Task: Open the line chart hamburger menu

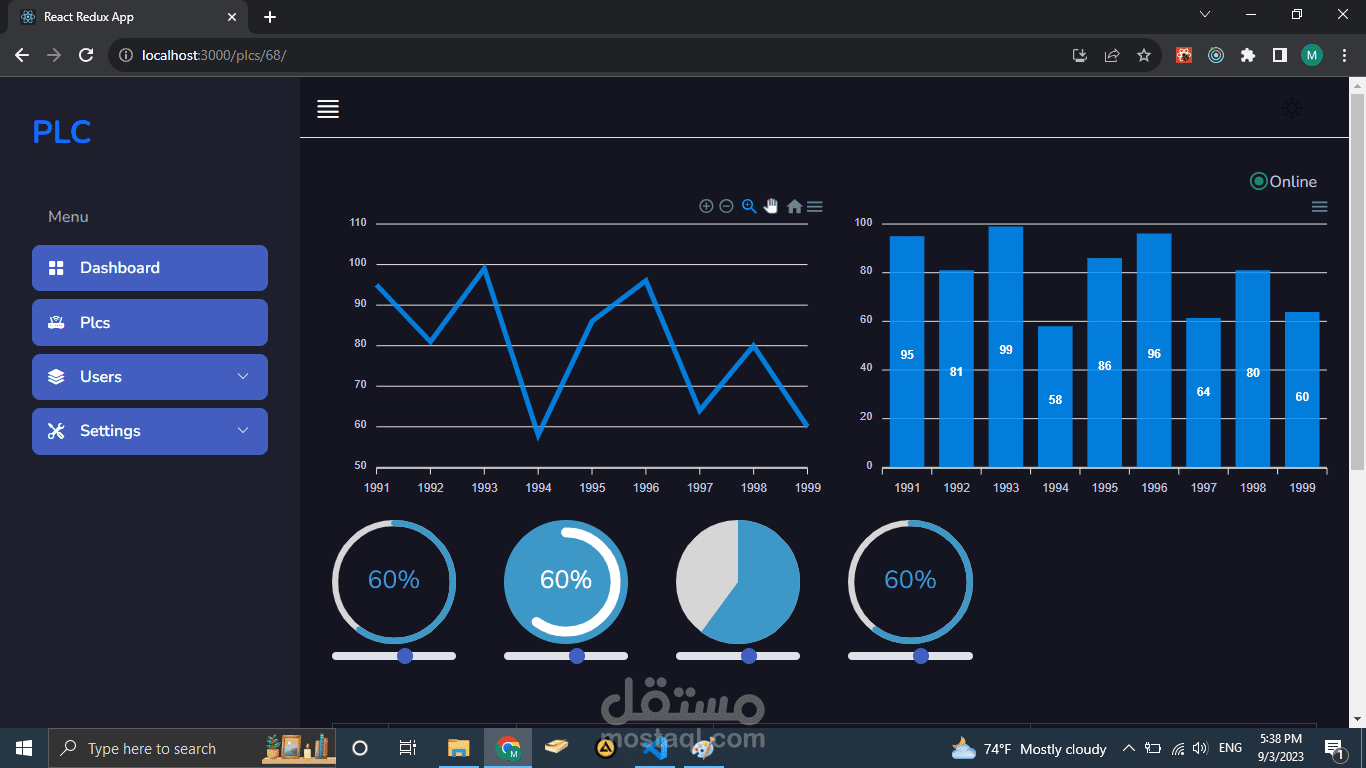Action: click(815, 206)
